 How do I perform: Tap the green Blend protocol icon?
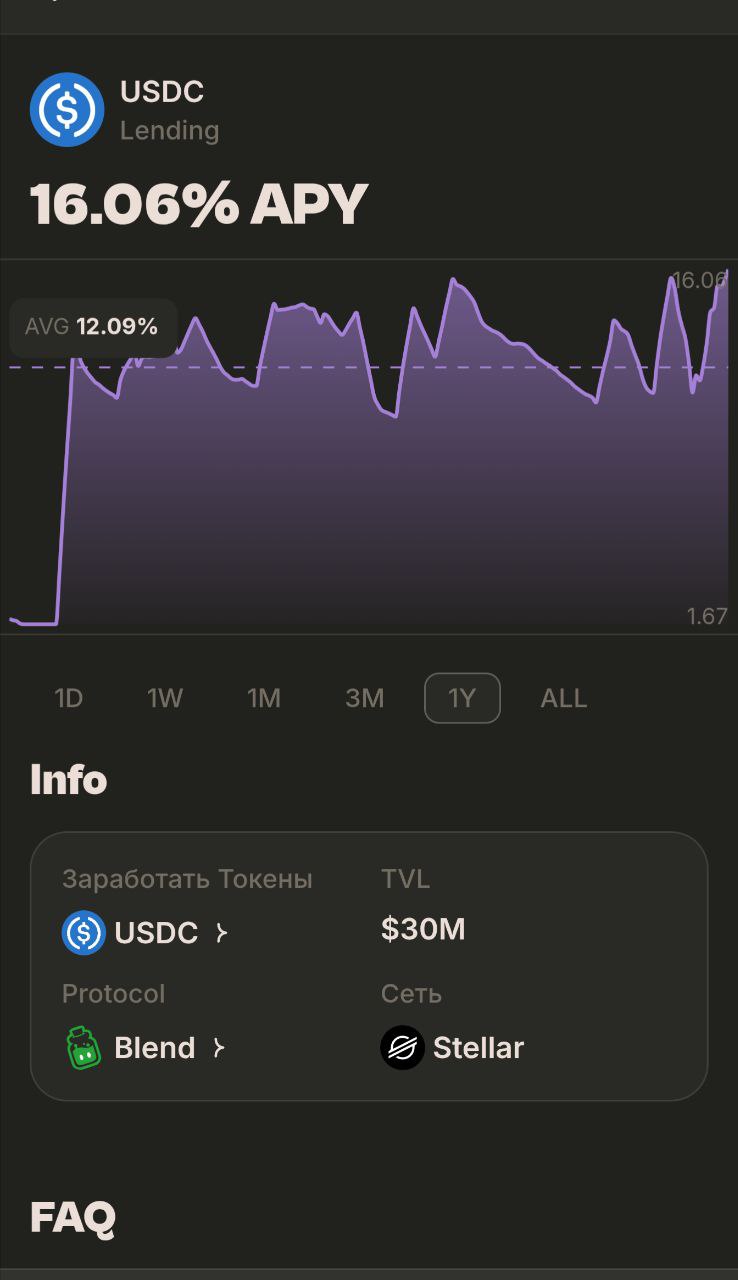84,1048
